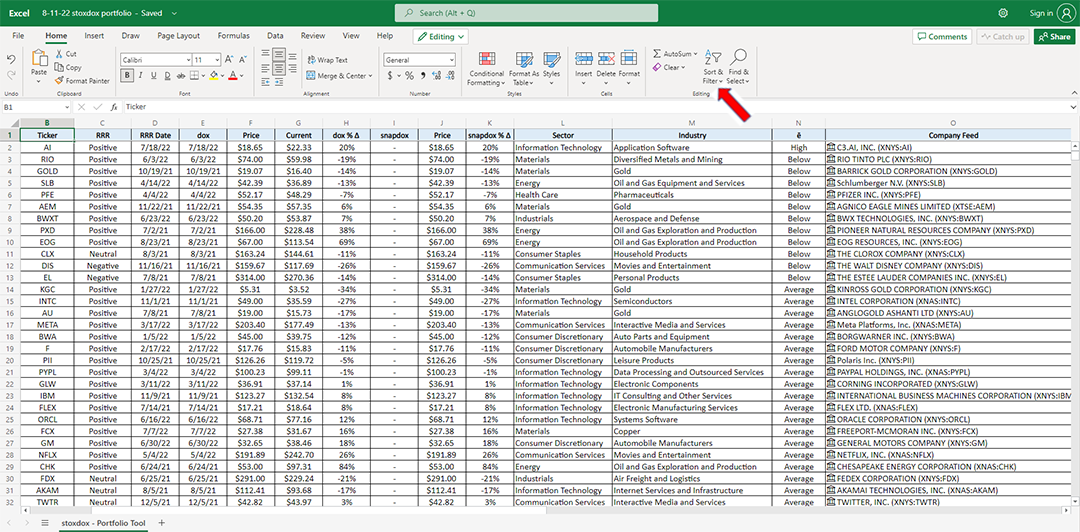Viewport: 1080px width, 532px height.
Task: Open settings gear in title bar
Action: (1003, 13)
